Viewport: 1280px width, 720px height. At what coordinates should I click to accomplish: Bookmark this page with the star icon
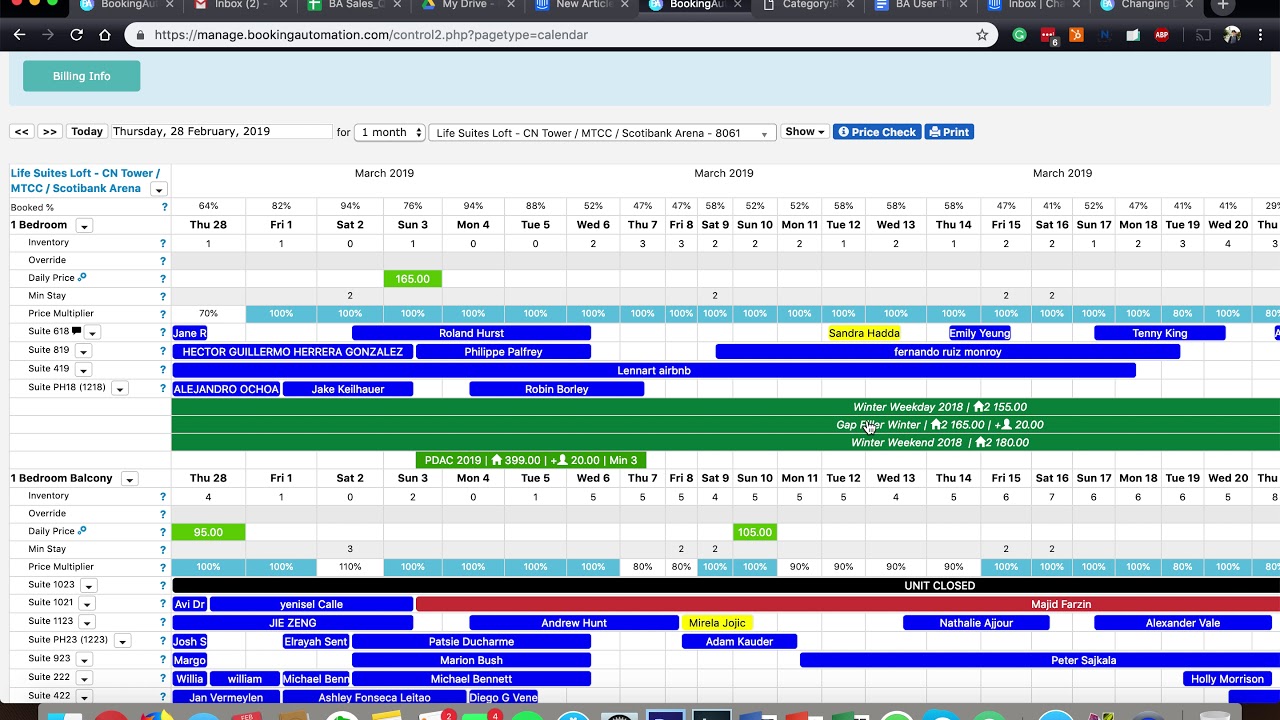click(x=982, y=35)
